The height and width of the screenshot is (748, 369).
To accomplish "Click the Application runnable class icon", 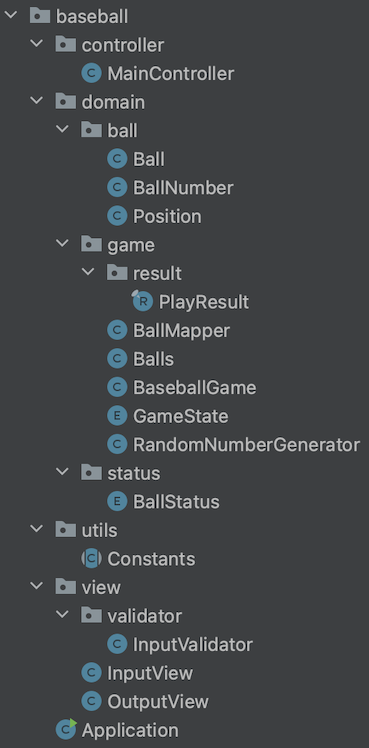I will pos(66,729).
